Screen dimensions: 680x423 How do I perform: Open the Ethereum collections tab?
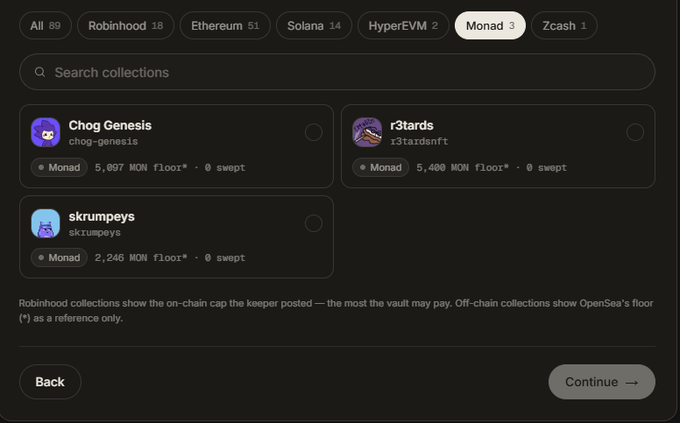[225, 26]
